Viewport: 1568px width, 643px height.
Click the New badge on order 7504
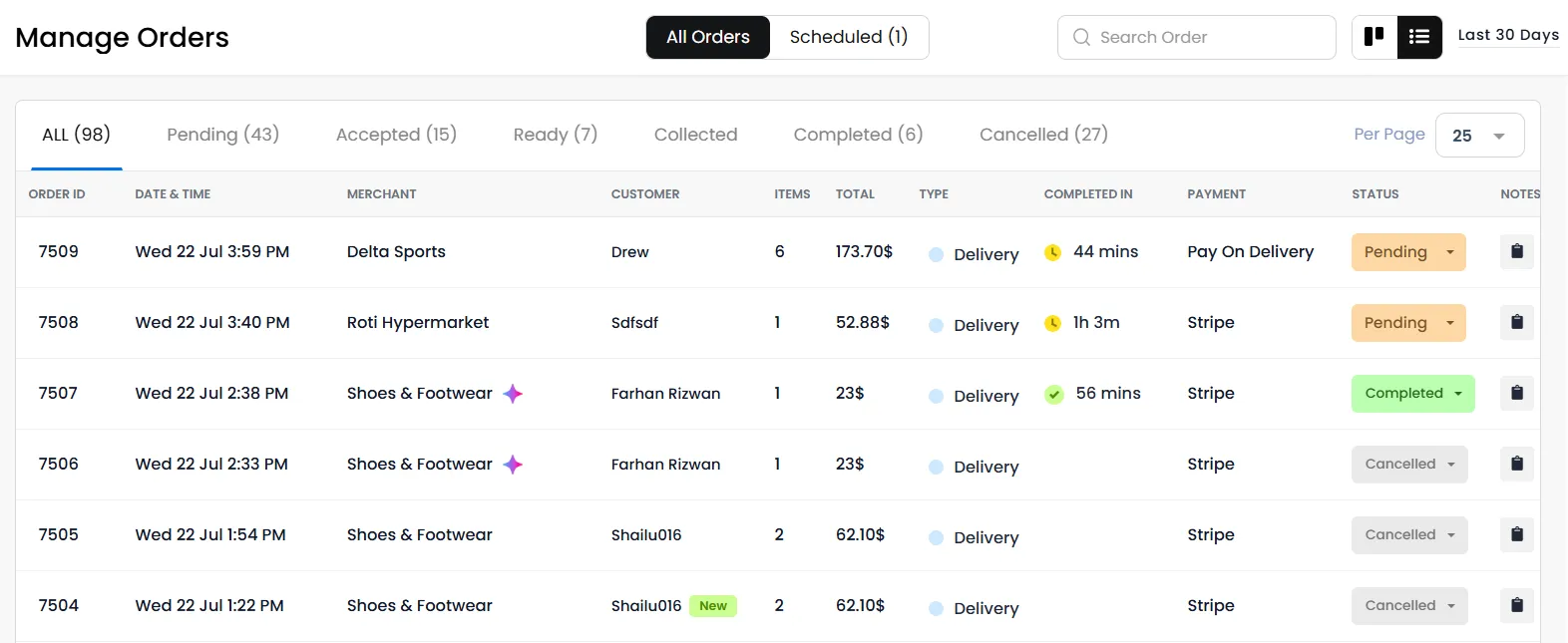pyautogui.click(x=713, y=606)
